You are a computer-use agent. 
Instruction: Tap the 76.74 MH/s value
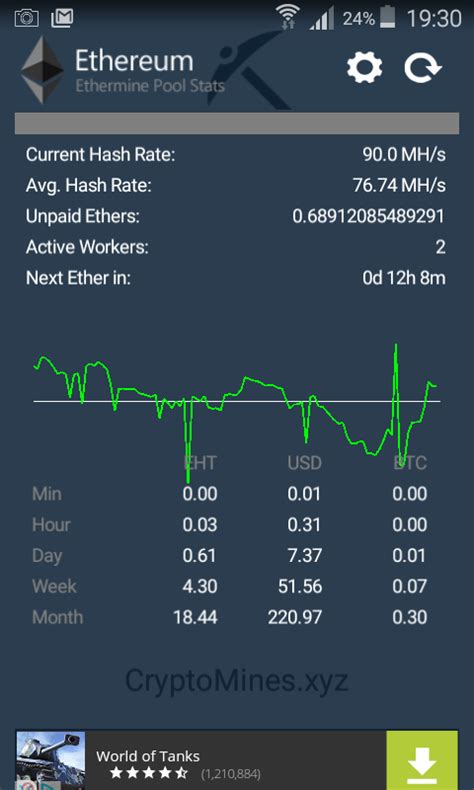(x=399, y=185)
